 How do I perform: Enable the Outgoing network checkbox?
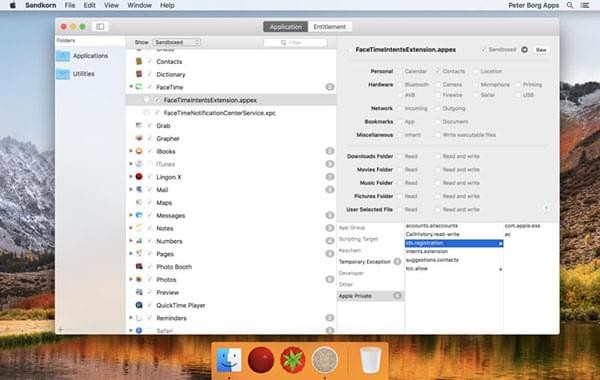coord(437,109)
